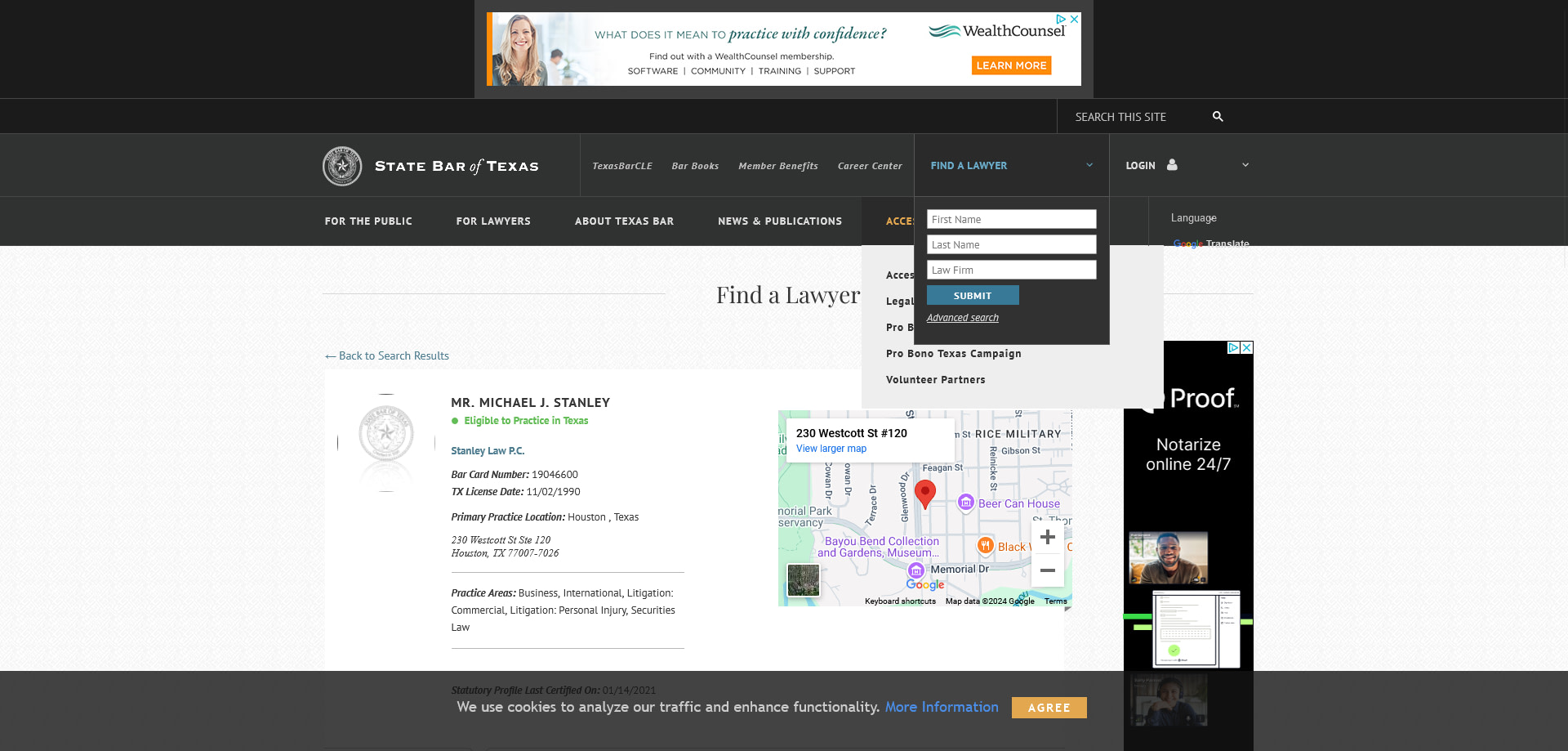Select Volunteer Partners menu item
The width and height of the screenshot is (1568, 751).
[936, 380]
